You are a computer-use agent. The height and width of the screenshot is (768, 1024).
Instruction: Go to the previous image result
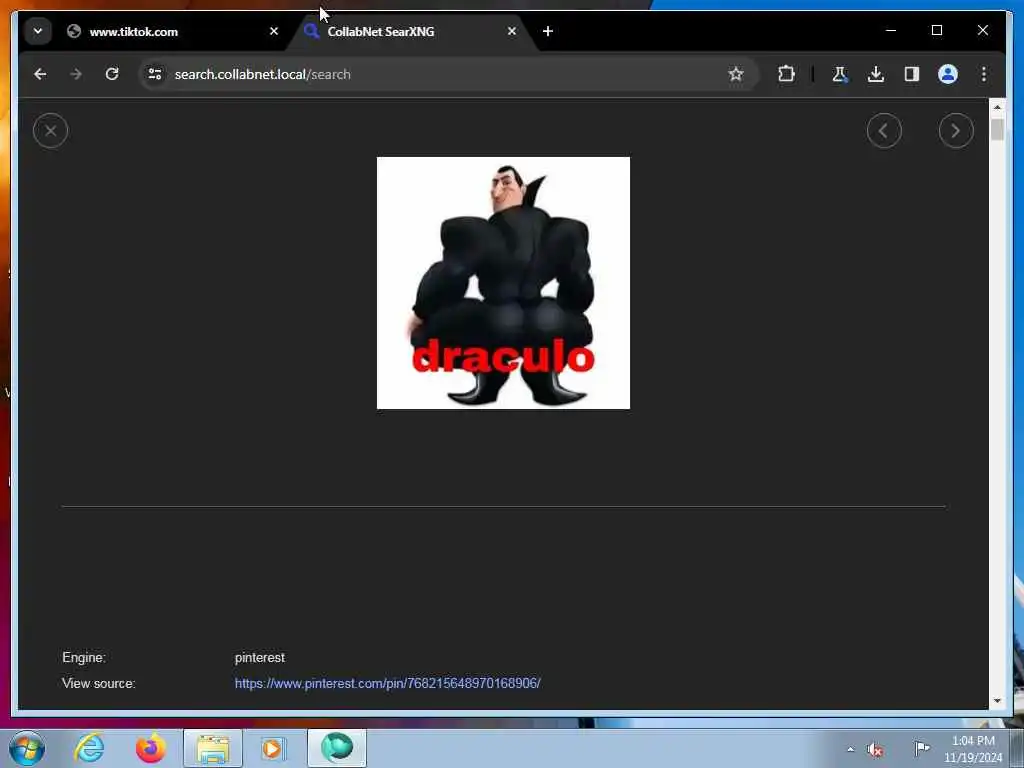pos(884,131)
